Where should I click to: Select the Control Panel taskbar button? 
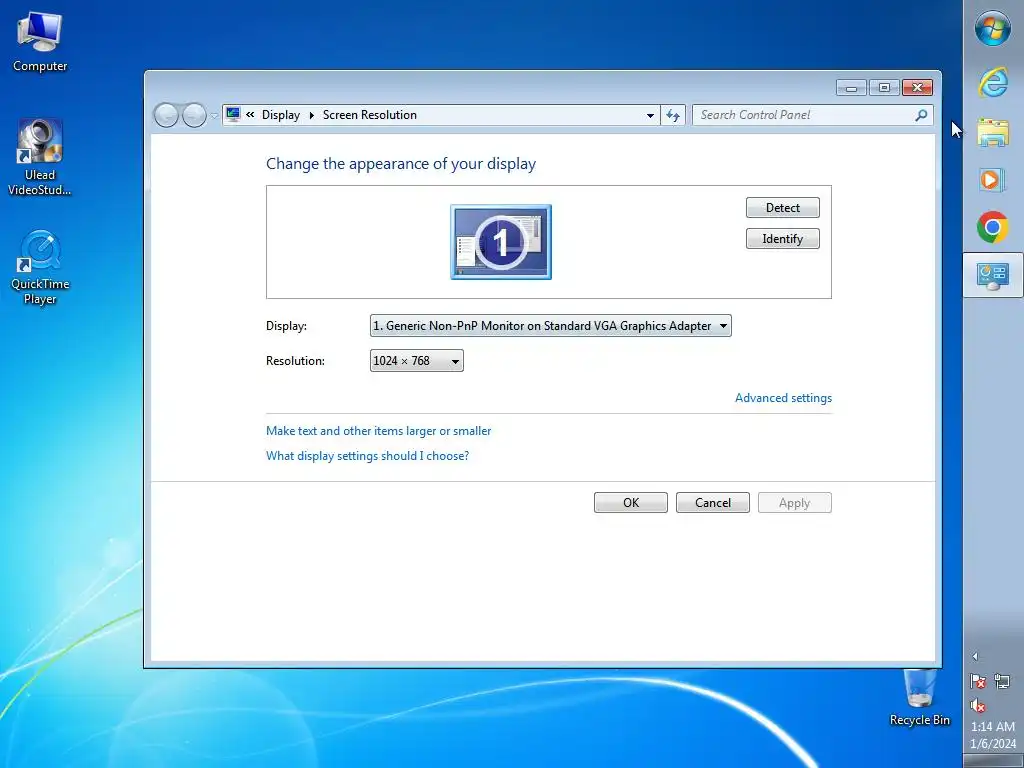(x=993, y=275)
